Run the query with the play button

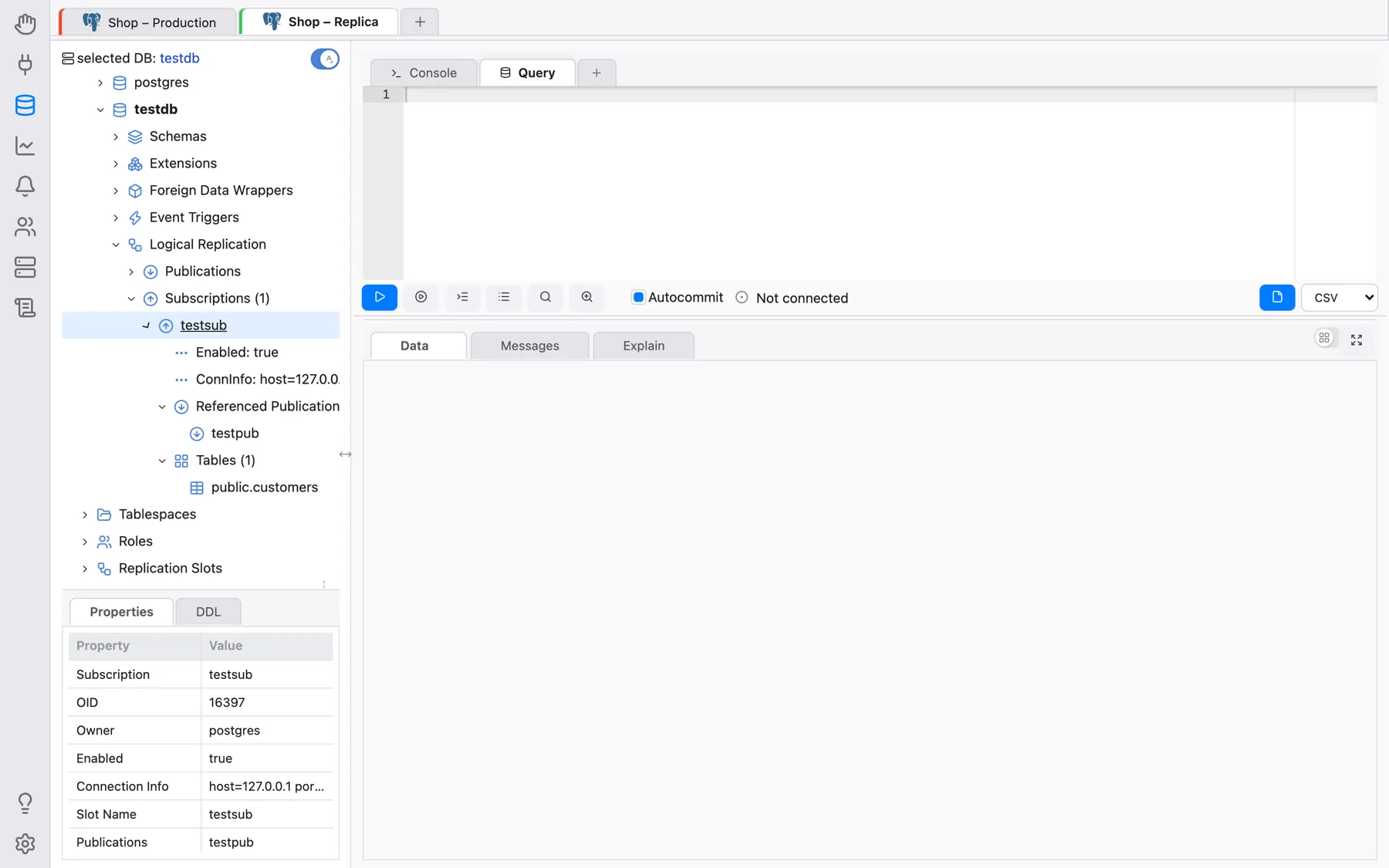380,297
